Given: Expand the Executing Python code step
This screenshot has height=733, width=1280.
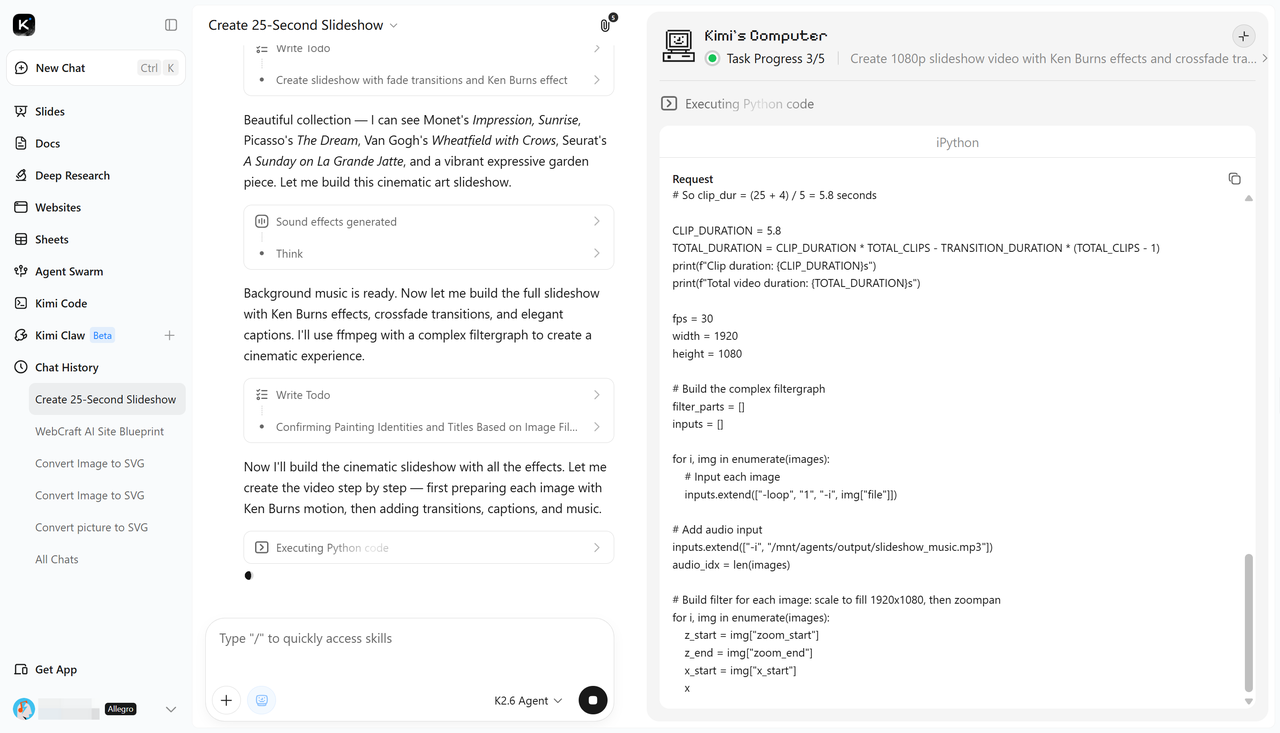Looking at the screenshot, I should coord(429,548).
